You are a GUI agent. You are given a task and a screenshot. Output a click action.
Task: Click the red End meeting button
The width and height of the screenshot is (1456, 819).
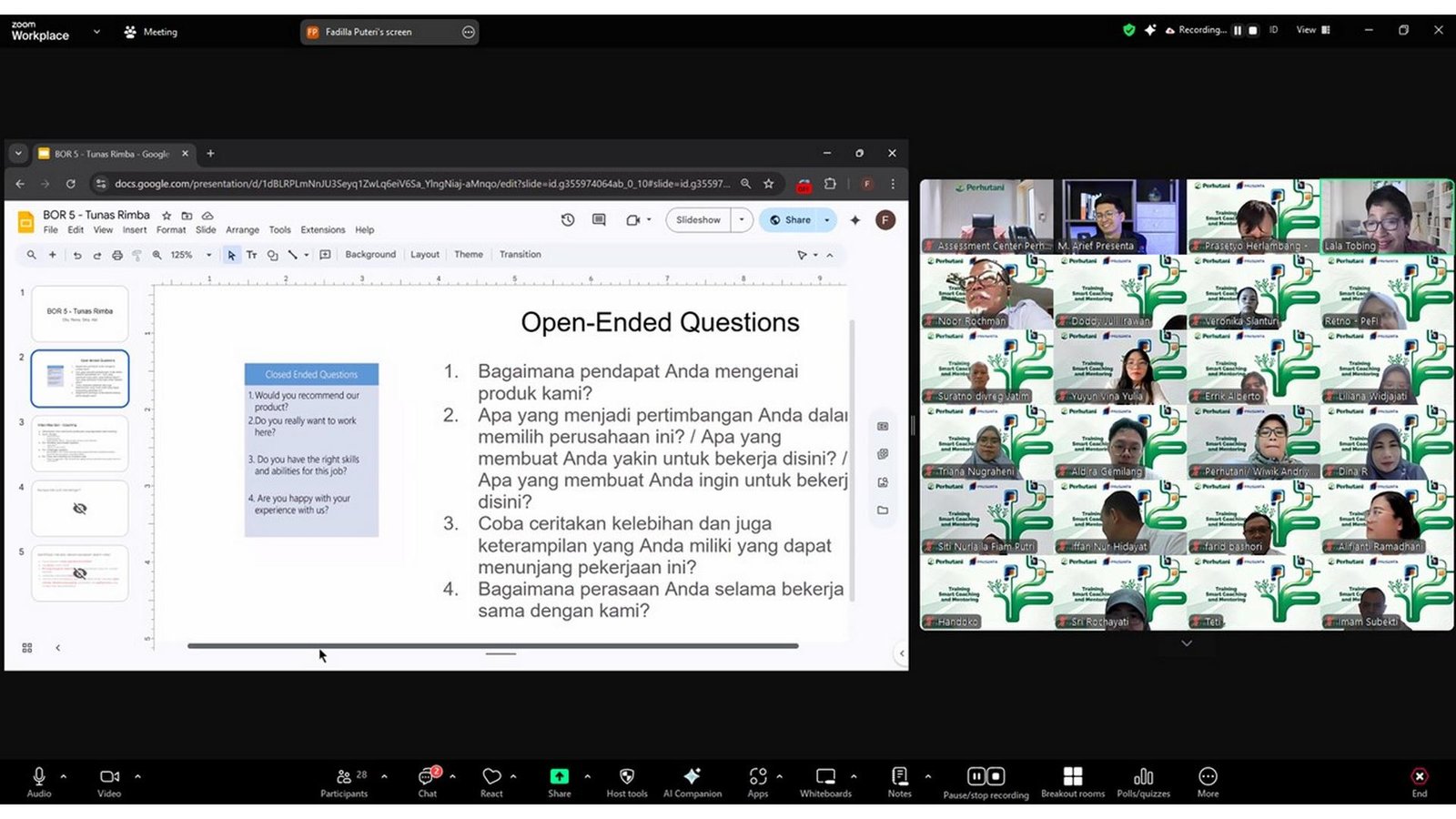coord(1420,781)
